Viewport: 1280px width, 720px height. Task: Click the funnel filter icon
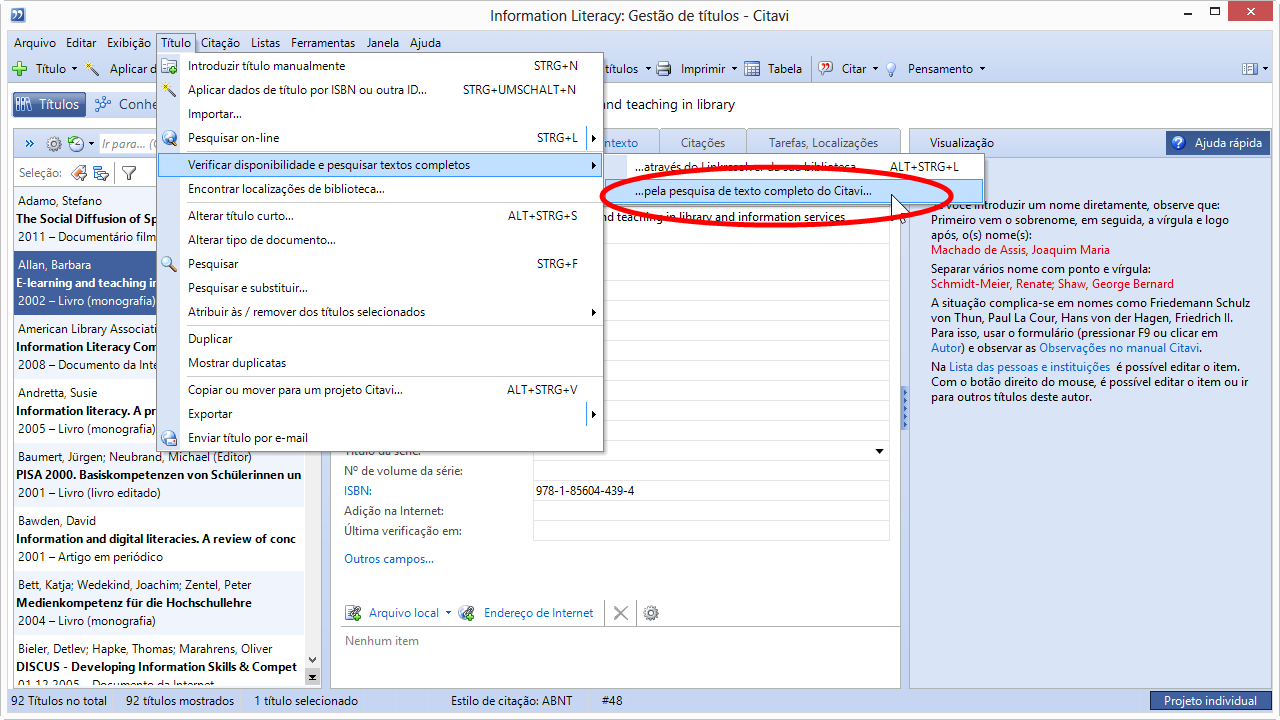point(129,173)
